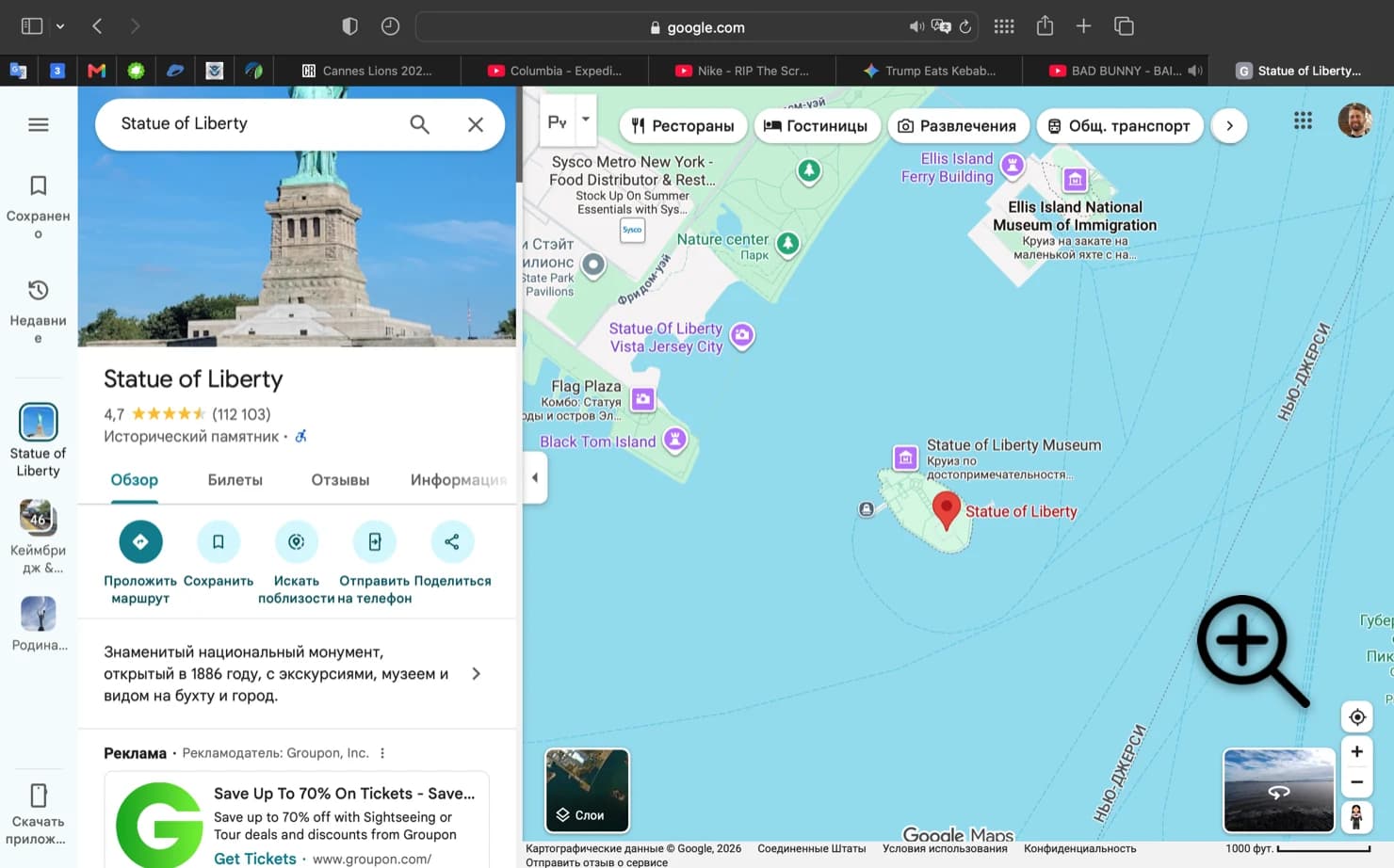
Task: Click the Nature center park marker
Action: [787, 244]
